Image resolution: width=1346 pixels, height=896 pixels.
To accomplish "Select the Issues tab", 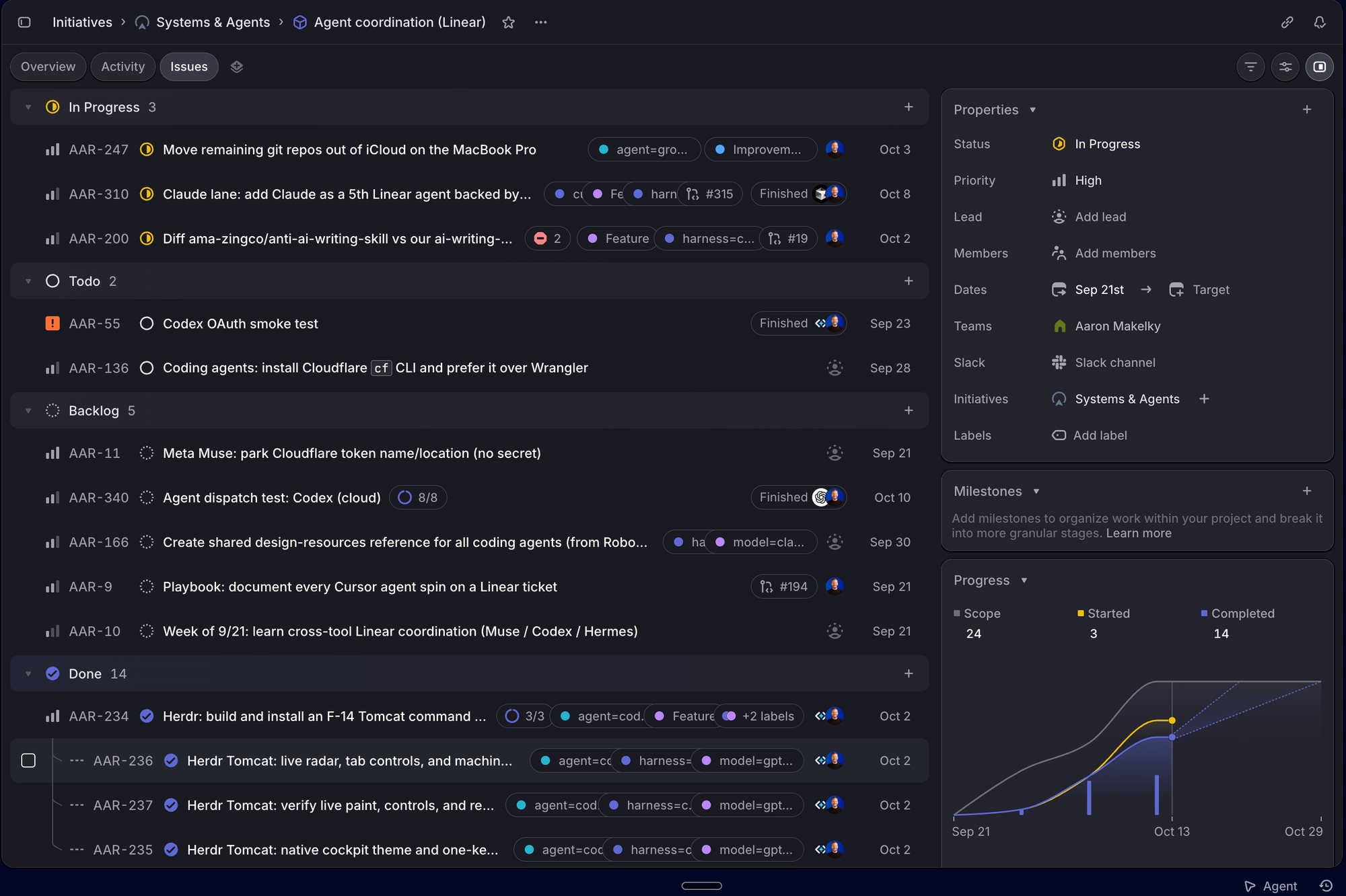I will click(x=189, y=67).
